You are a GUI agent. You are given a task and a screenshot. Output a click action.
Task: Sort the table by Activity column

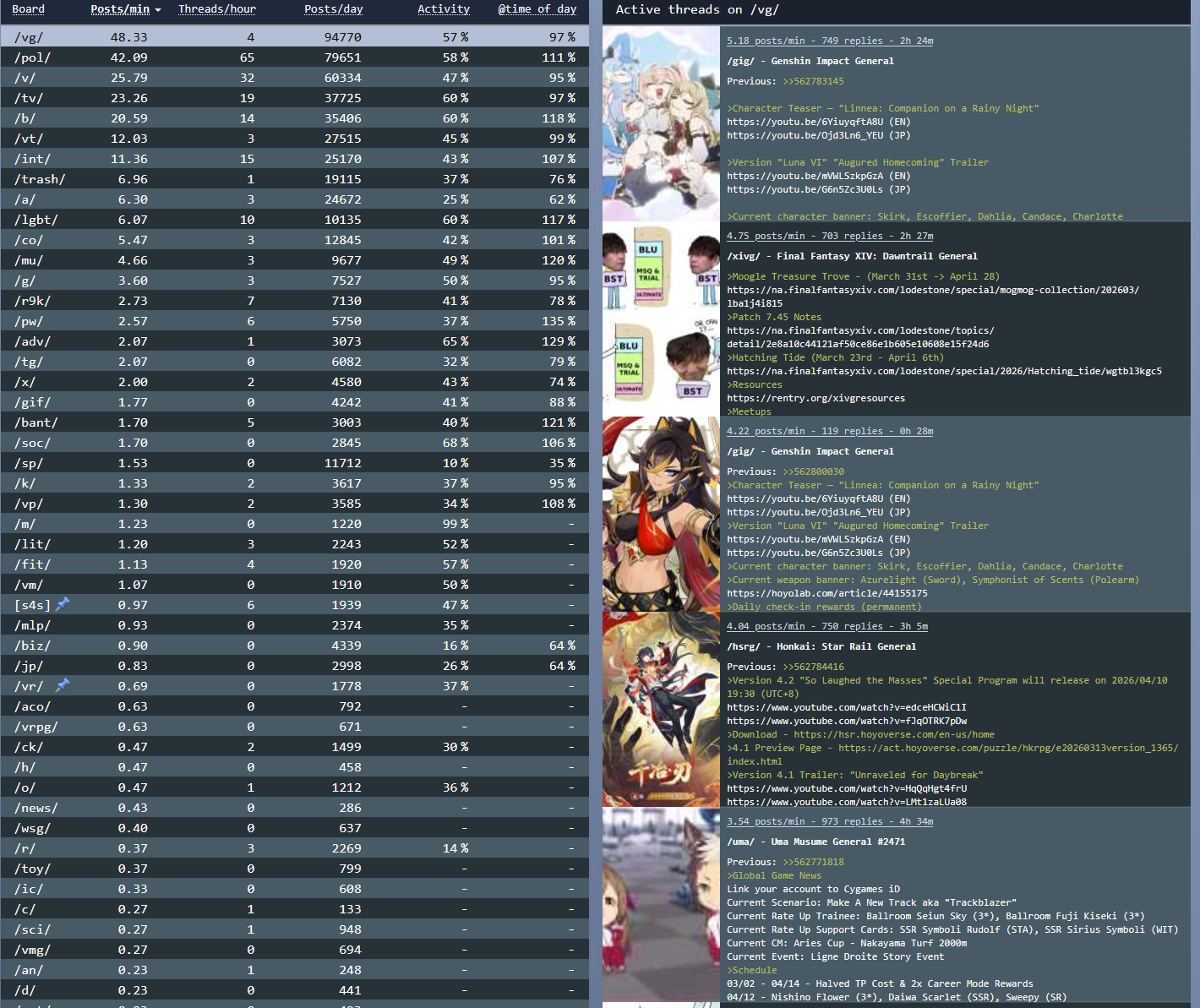(x=444, y=9)
